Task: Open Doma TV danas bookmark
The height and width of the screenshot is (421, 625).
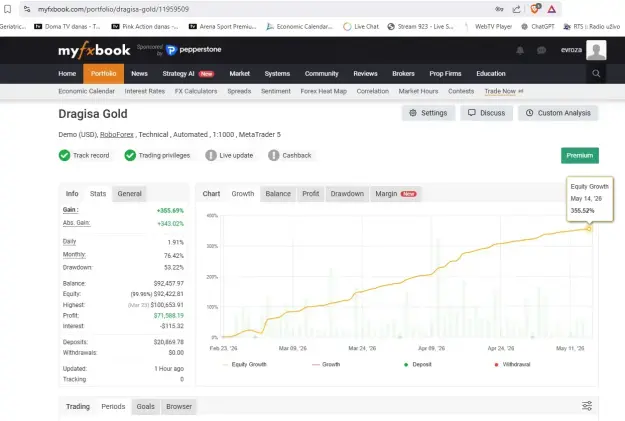Action: 67,26
